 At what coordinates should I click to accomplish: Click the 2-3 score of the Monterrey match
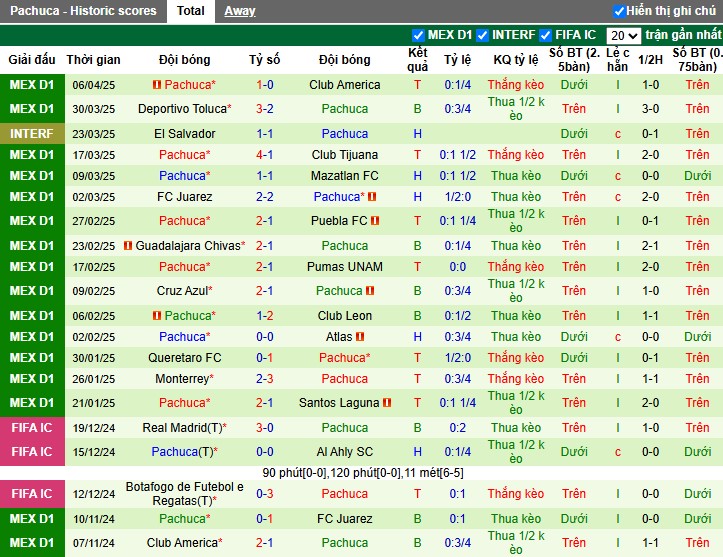[265, 379]
